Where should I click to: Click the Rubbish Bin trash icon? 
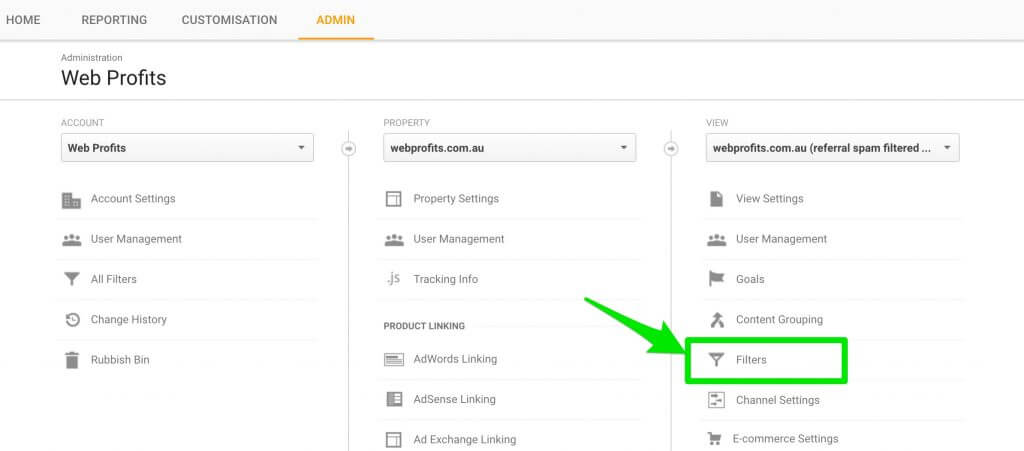(x=72, y=360)
